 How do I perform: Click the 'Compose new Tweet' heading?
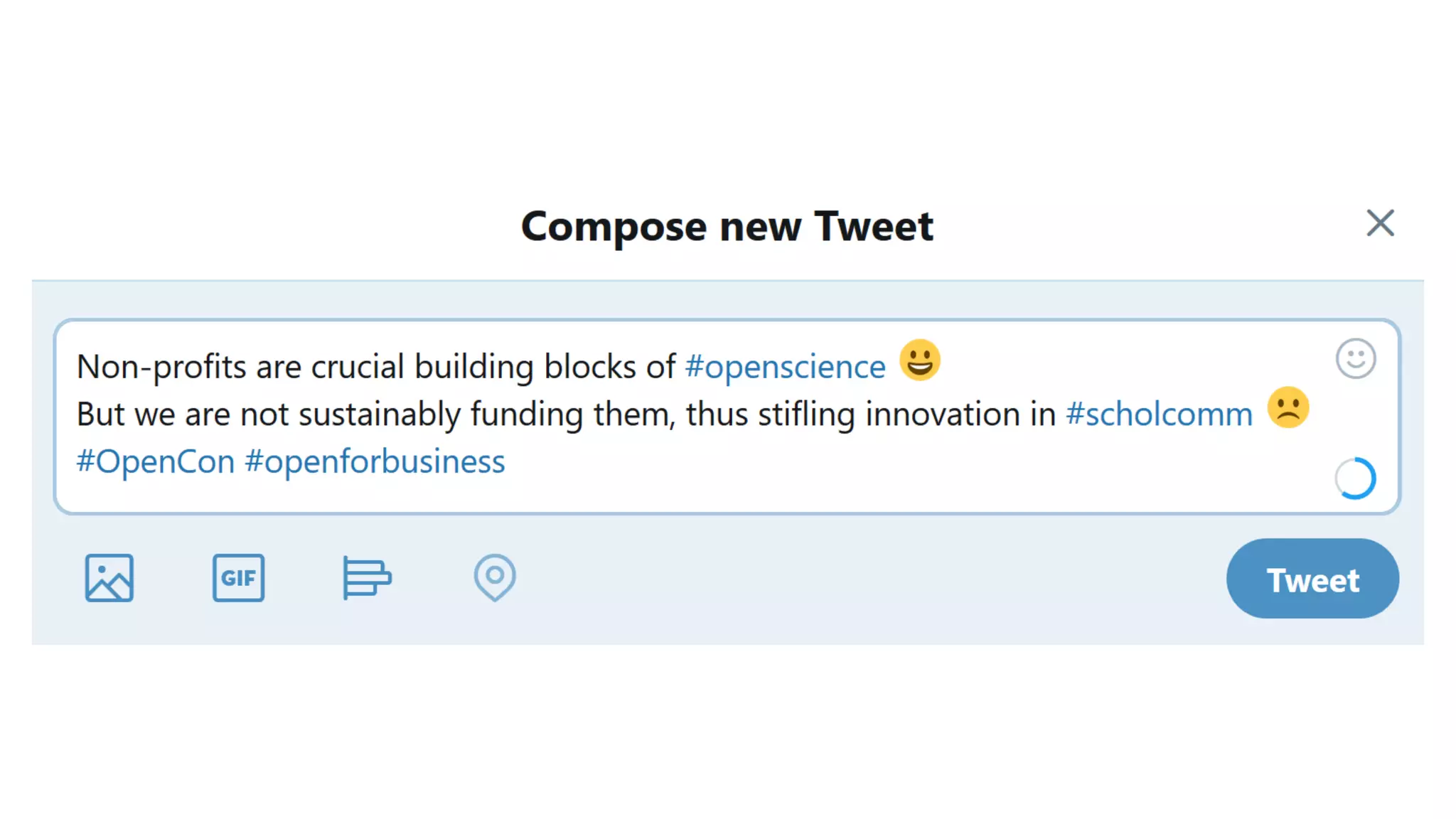tap(727, 226)
